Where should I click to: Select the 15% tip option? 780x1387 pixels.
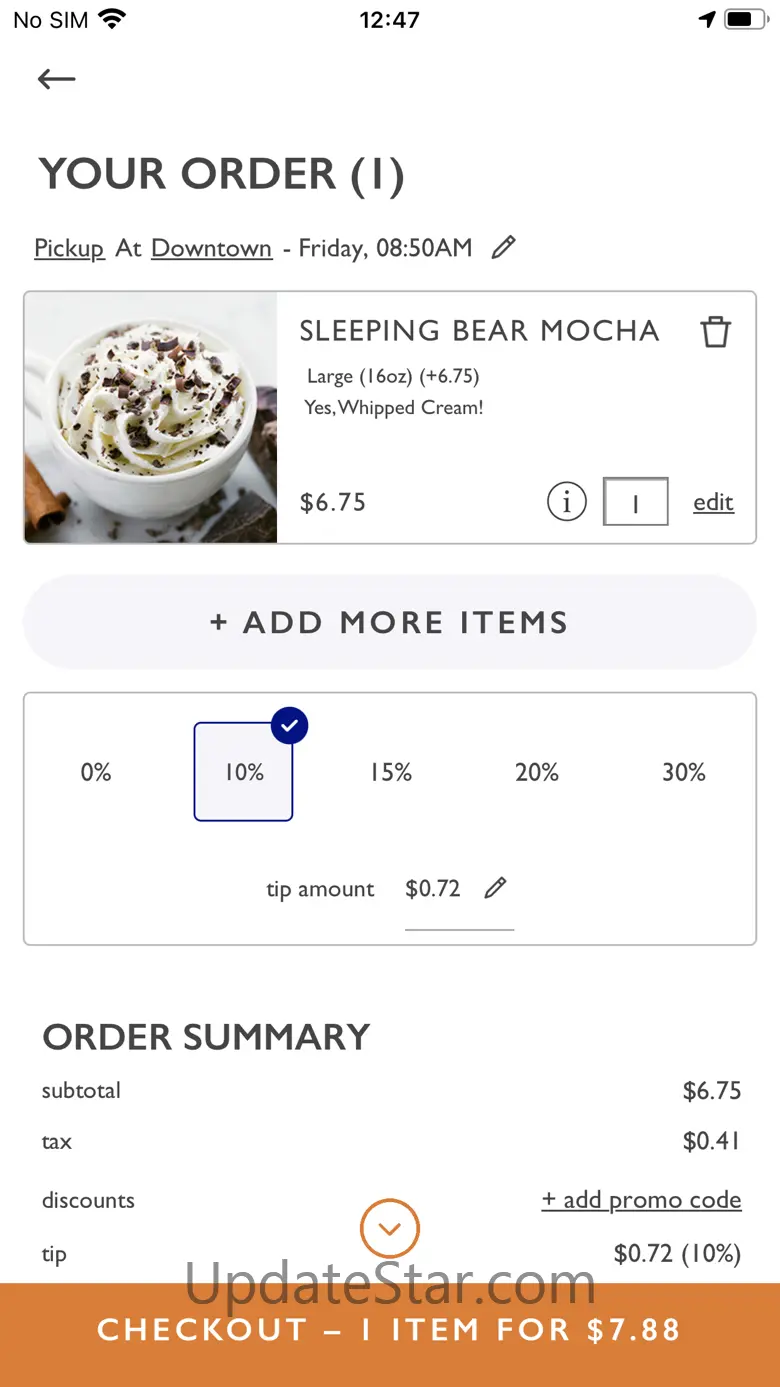[391, 772]
